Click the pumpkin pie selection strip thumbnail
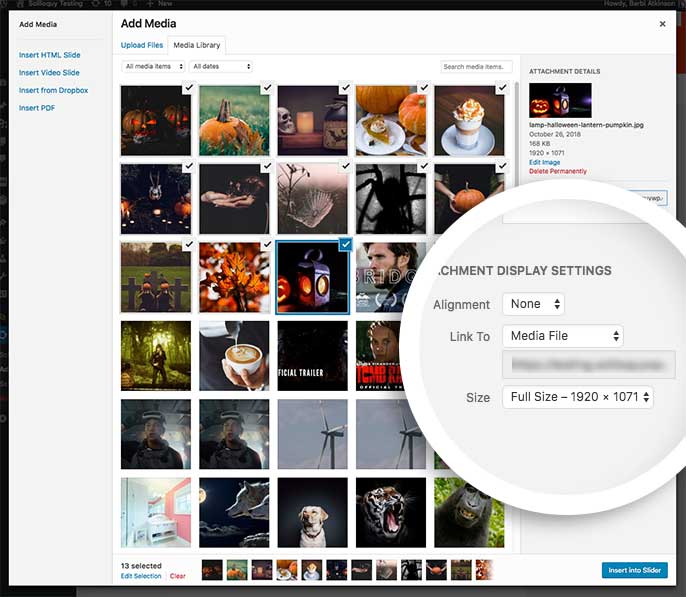The width and height of the screenshot is (686, 597). coord(287,570)
